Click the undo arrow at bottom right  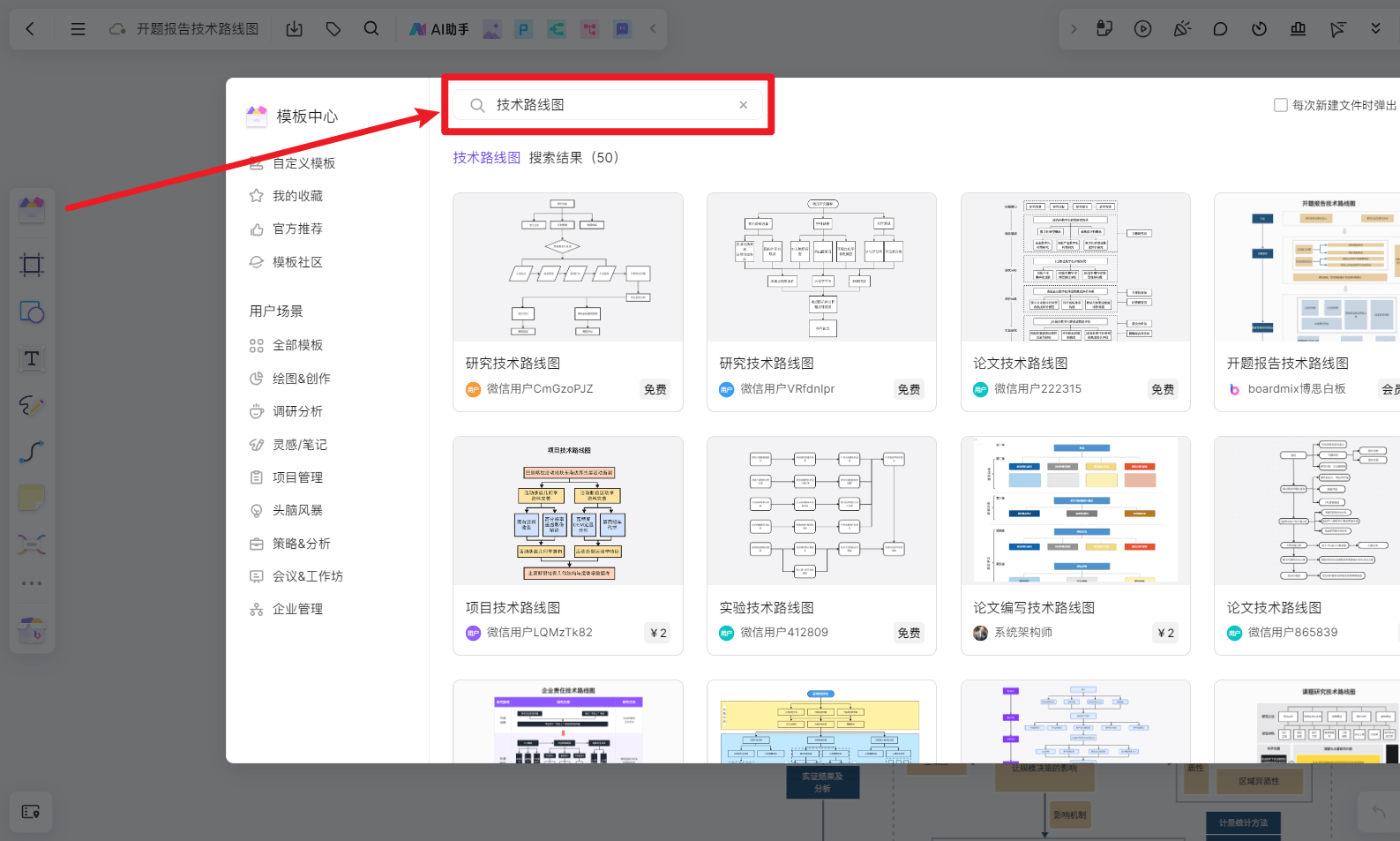pos(1378,812)
